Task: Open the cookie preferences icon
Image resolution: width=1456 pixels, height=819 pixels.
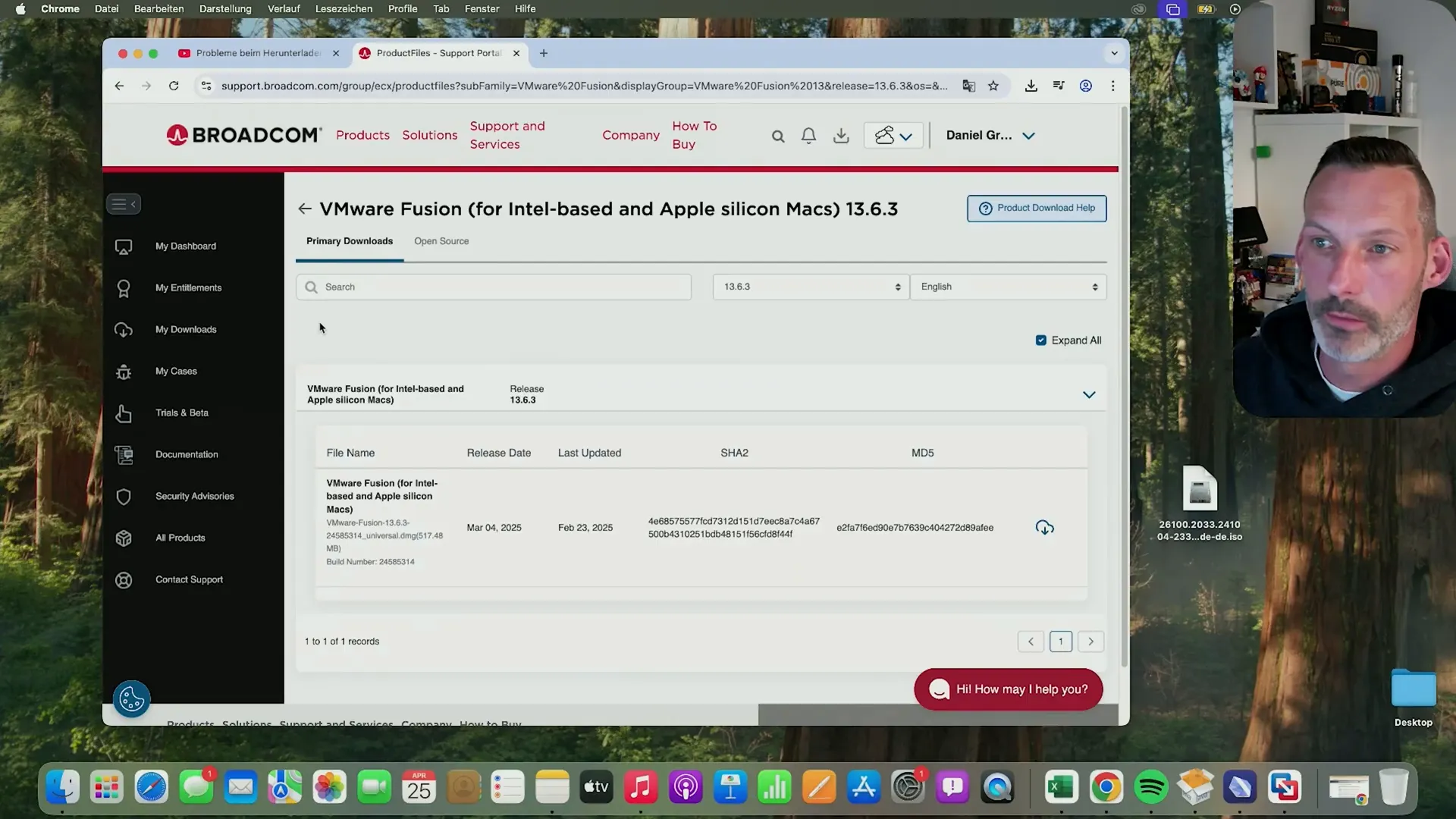Action: (x=132, y=698)
